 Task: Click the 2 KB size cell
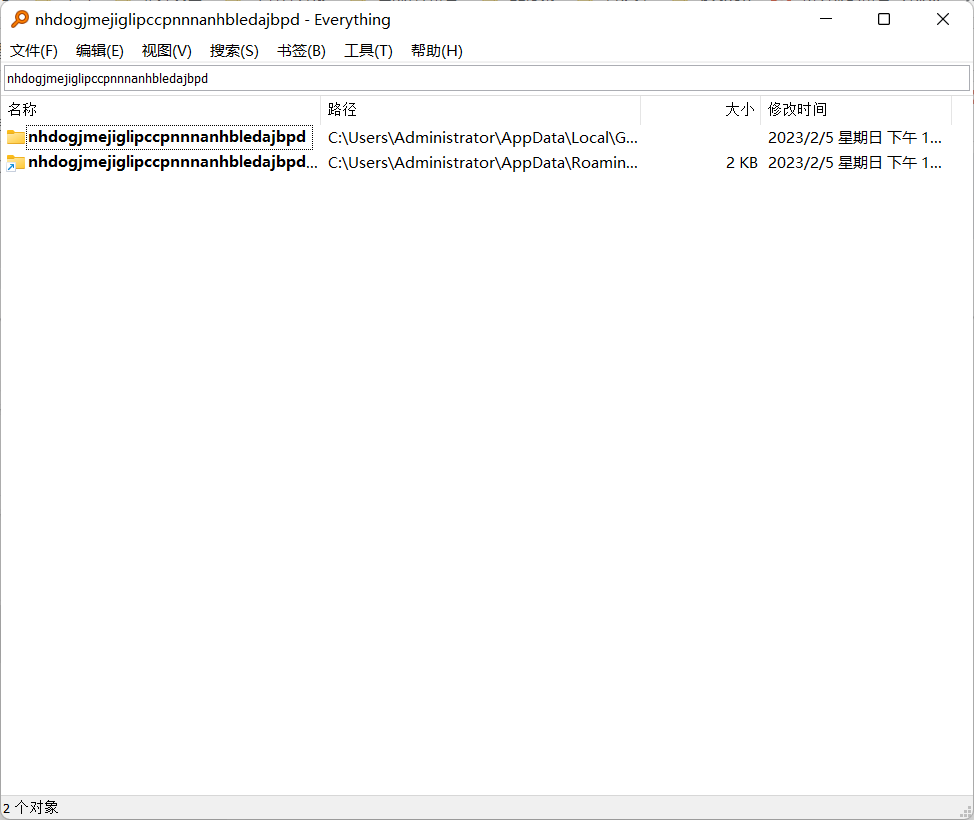point(742,163)
